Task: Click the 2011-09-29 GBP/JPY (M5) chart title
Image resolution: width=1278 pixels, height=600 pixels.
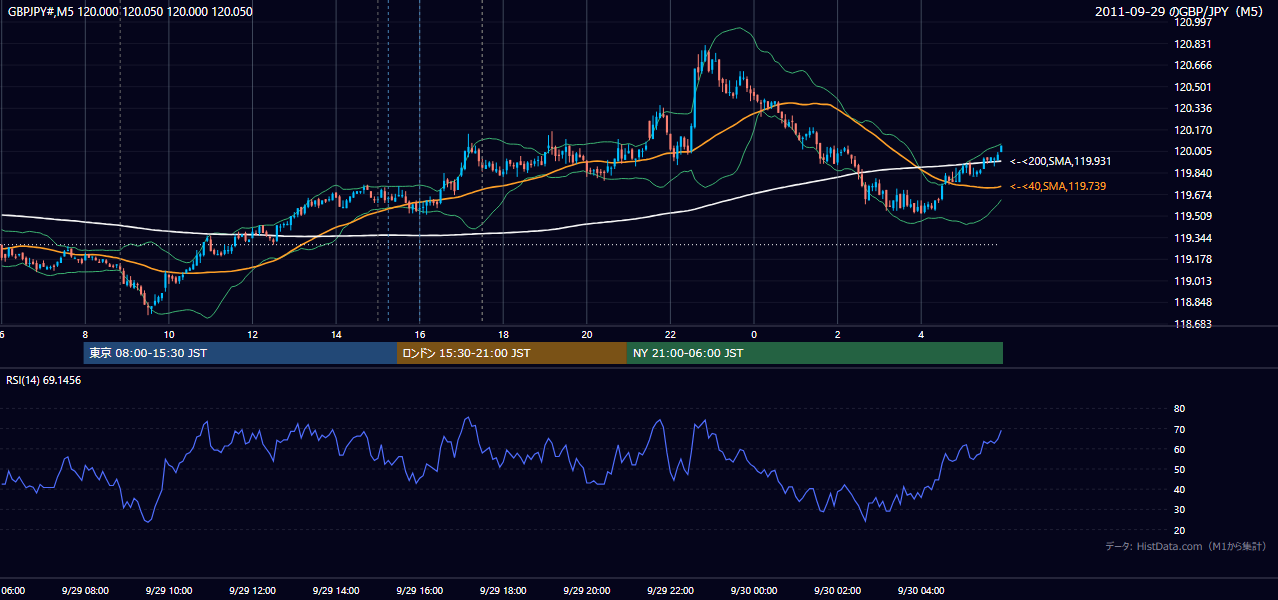Action: point(1181,12)
